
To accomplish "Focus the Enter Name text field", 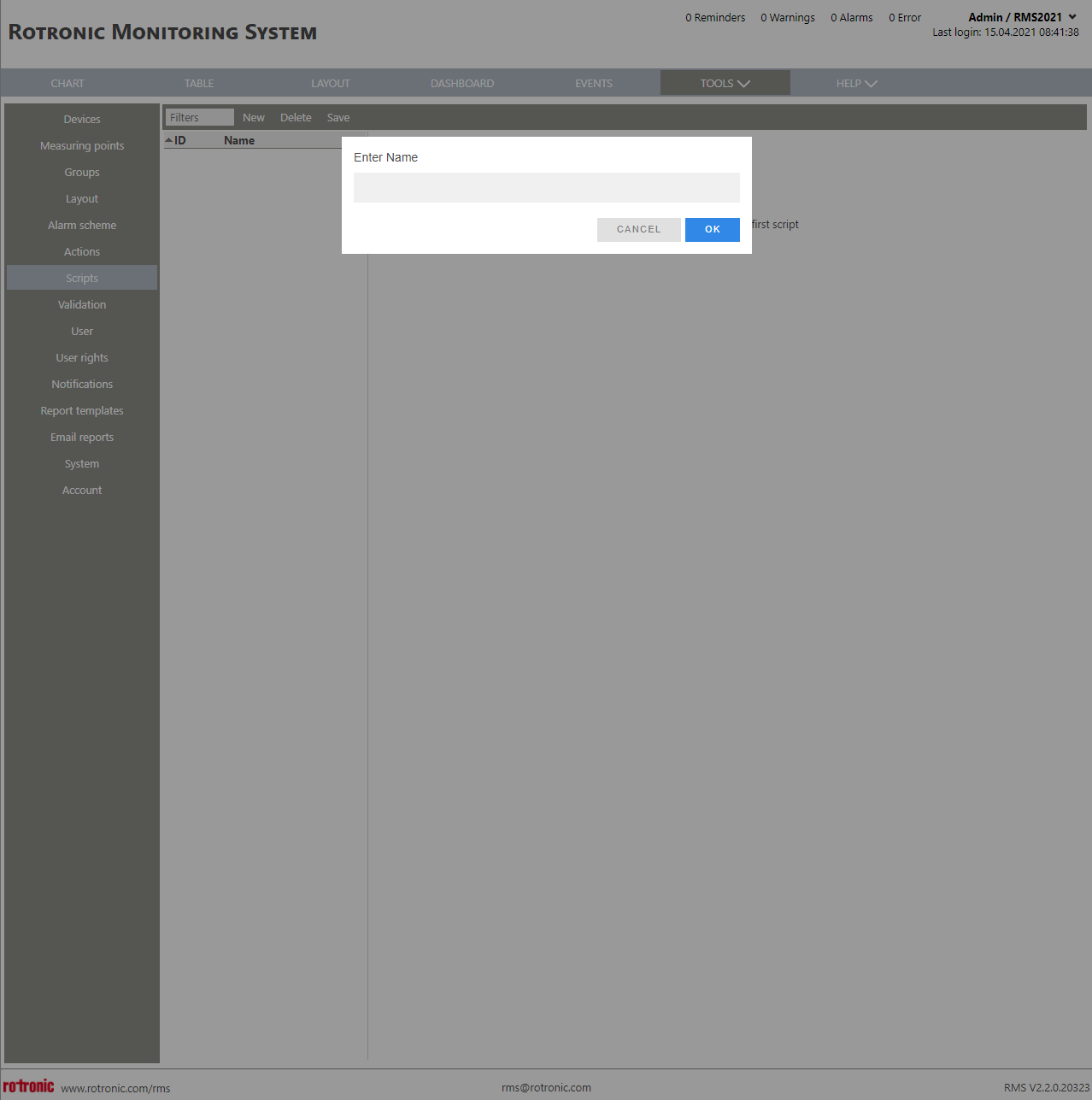I will pos(546,187).
